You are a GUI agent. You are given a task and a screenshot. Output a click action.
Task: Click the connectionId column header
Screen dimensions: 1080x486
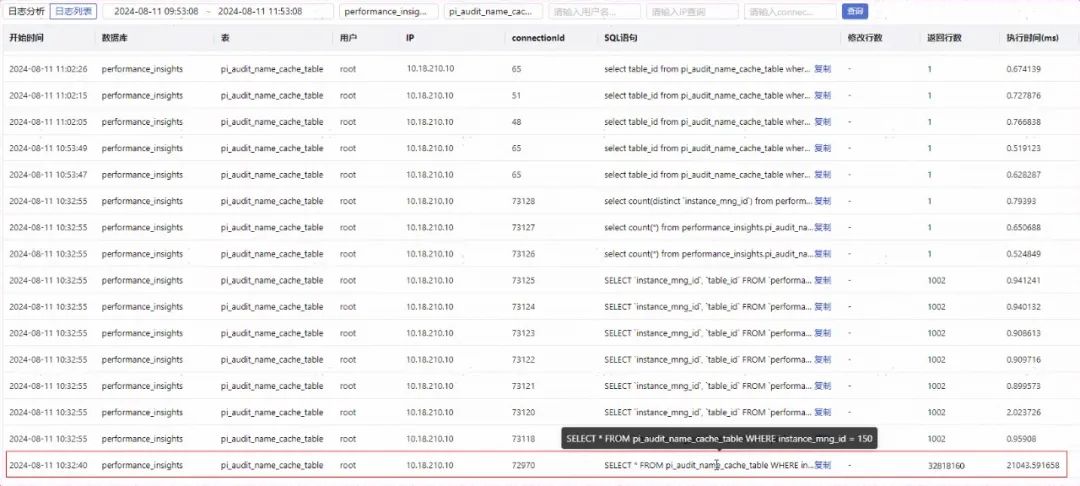(x=538, y=39)
